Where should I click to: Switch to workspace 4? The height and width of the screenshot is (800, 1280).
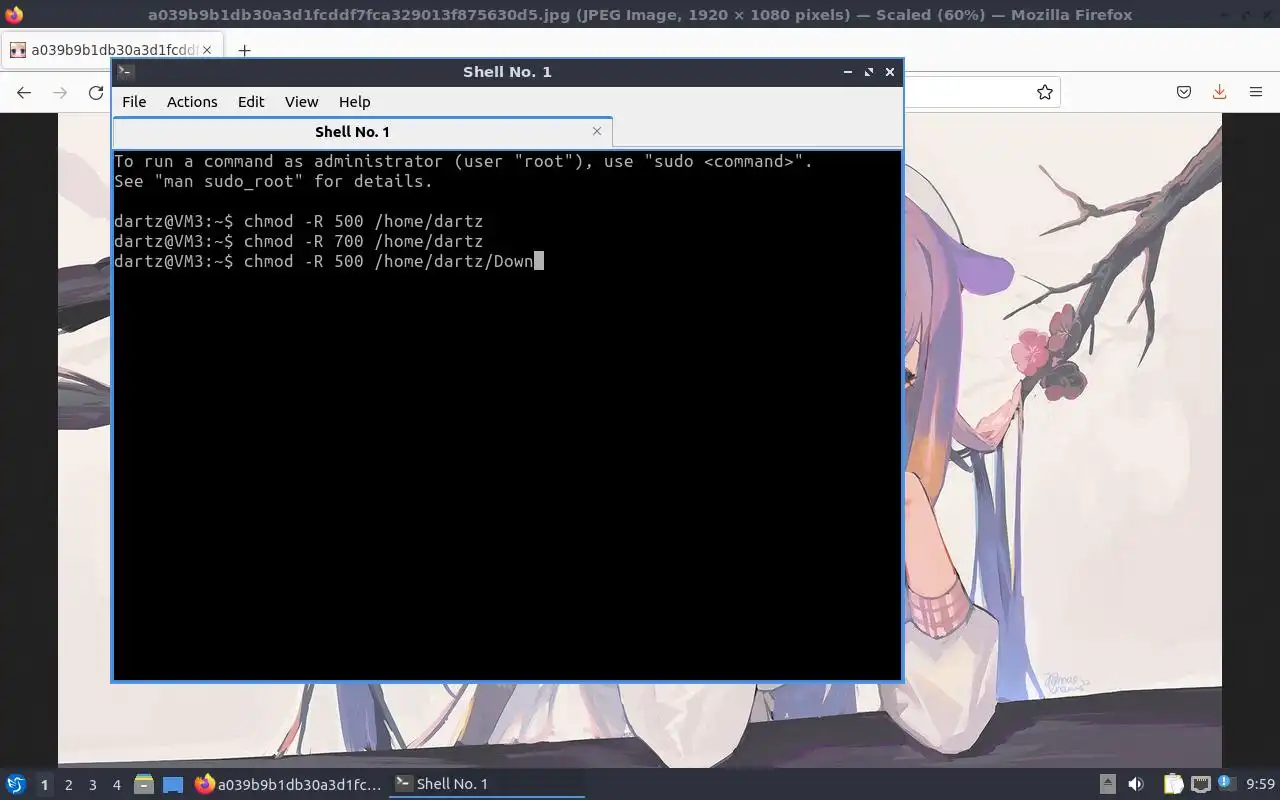(x=116, y=784)
